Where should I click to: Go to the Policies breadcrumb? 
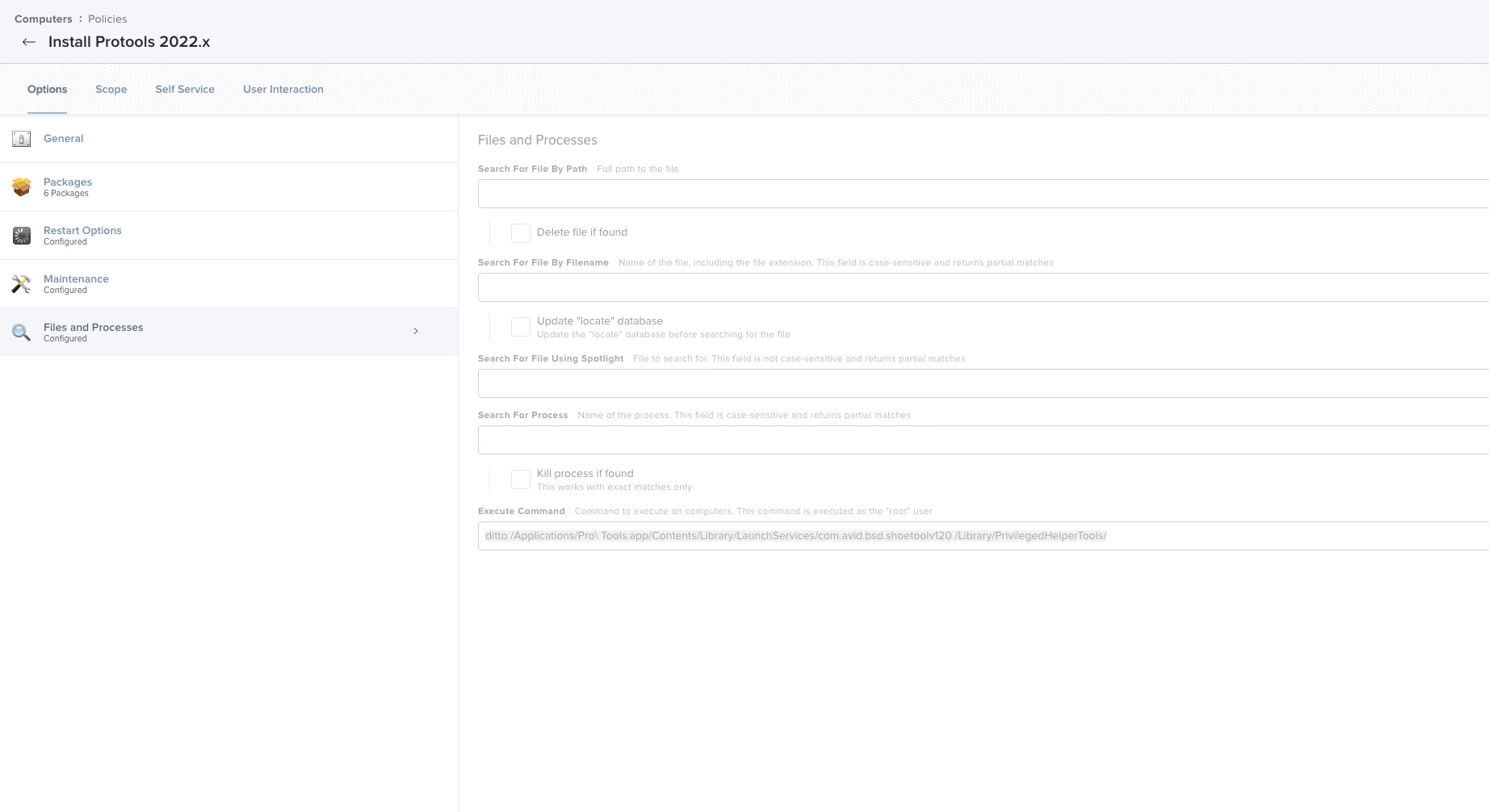coord(107,19)
